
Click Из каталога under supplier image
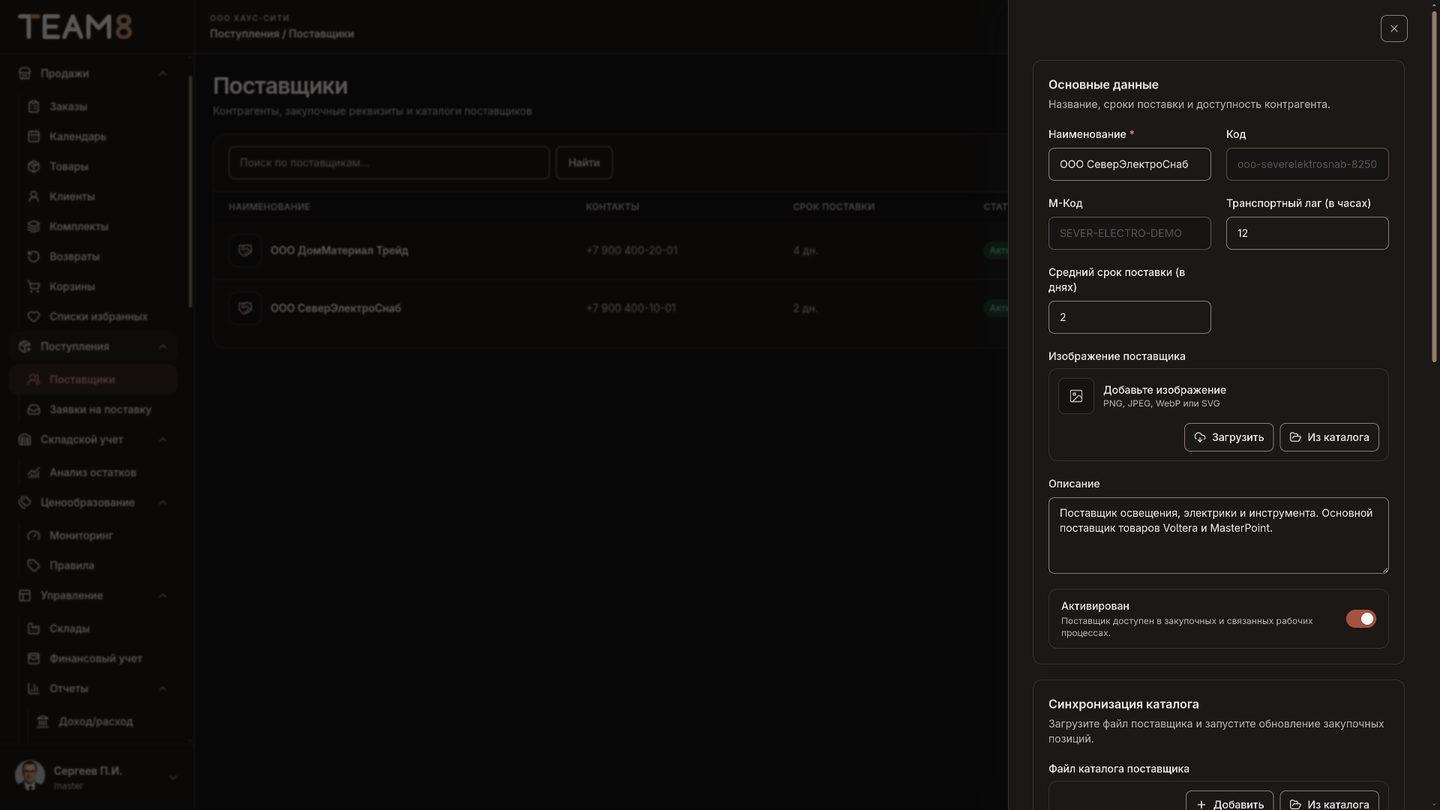[x=1329, y=437]
